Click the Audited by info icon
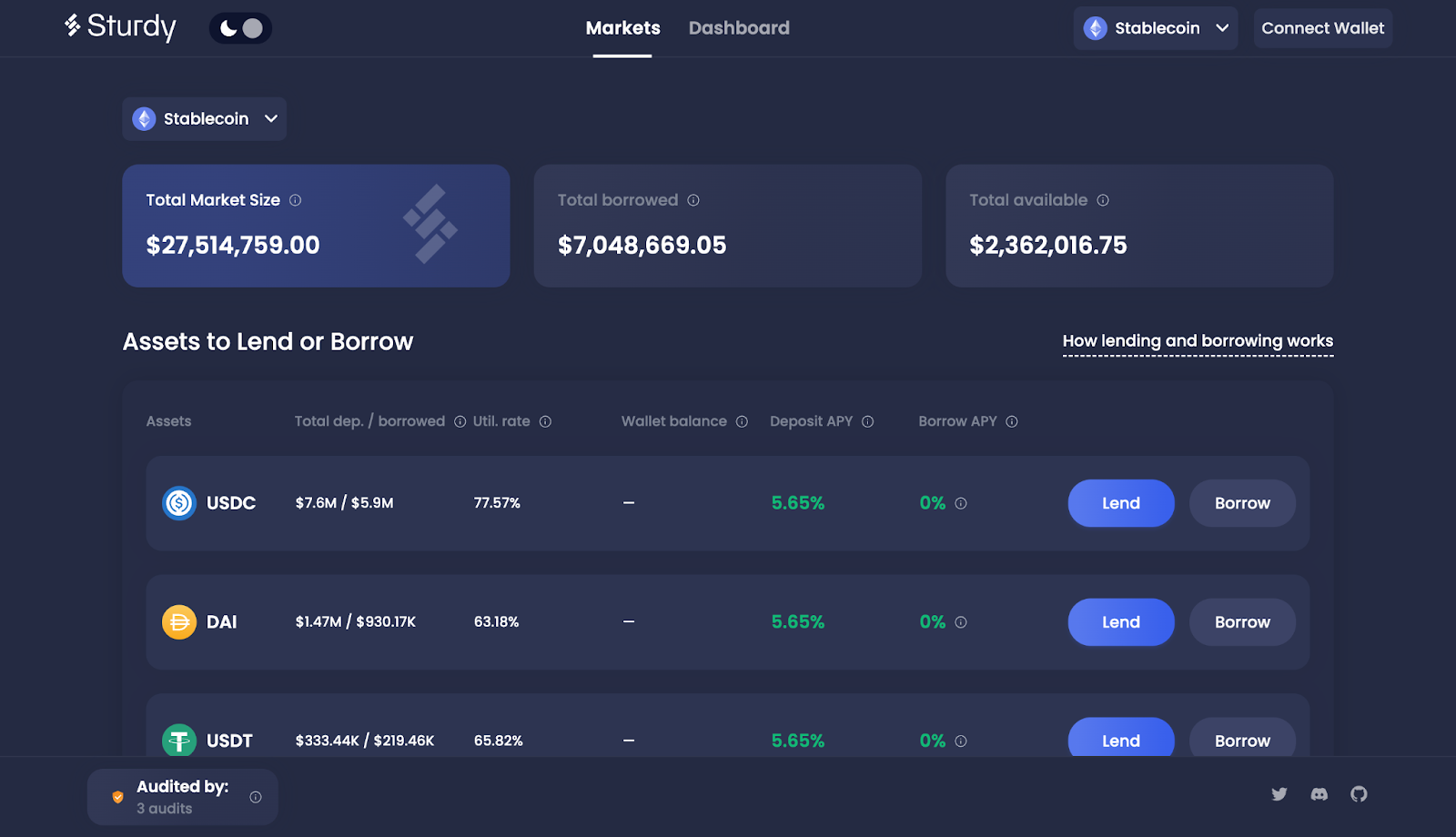This screenshot has height=837, width=1456. [256, 797]
